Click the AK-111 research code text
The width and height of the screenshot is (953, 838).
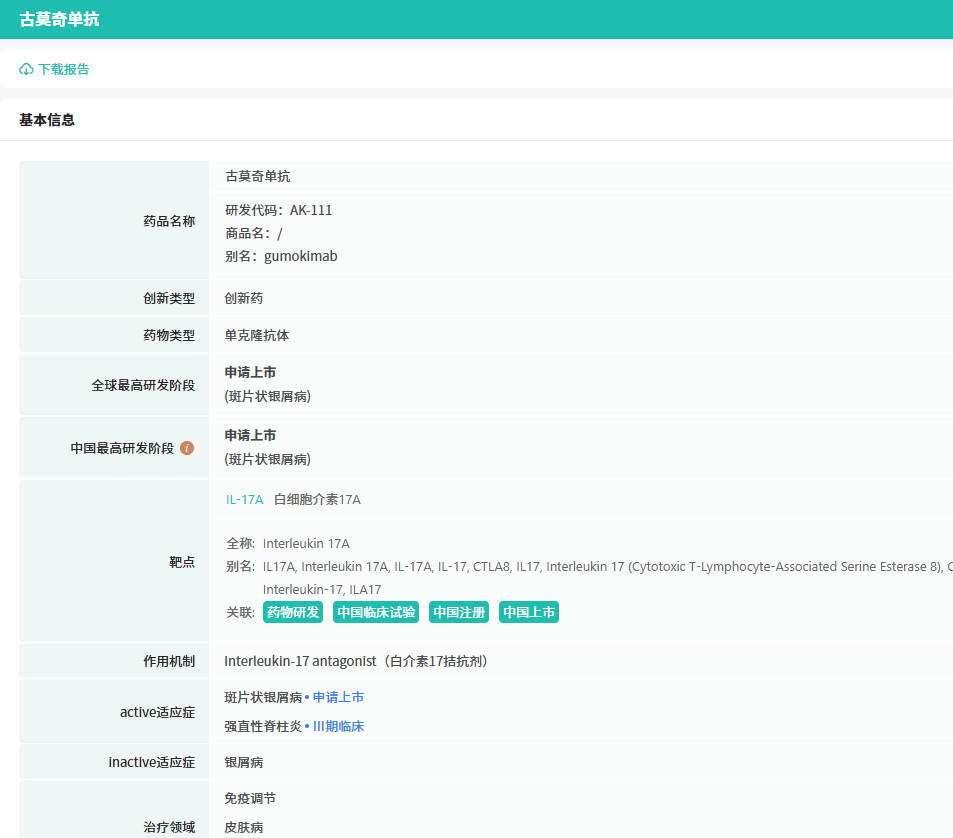[x=311, y=210]
